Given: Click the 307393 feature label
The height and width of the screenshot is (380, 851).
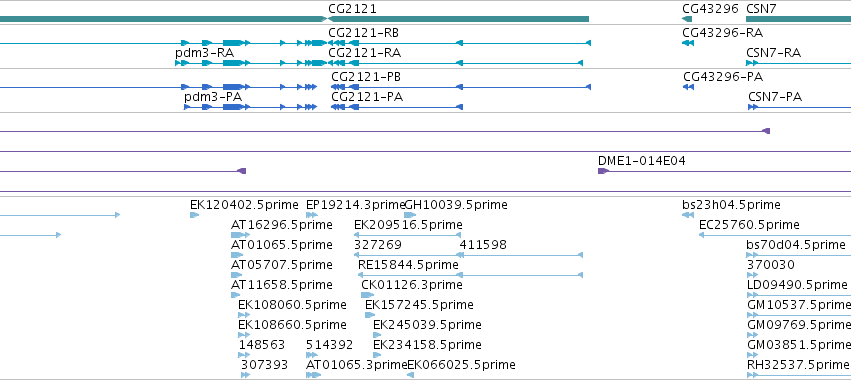Looking at the screenshot, I should [x=264, y=365].
